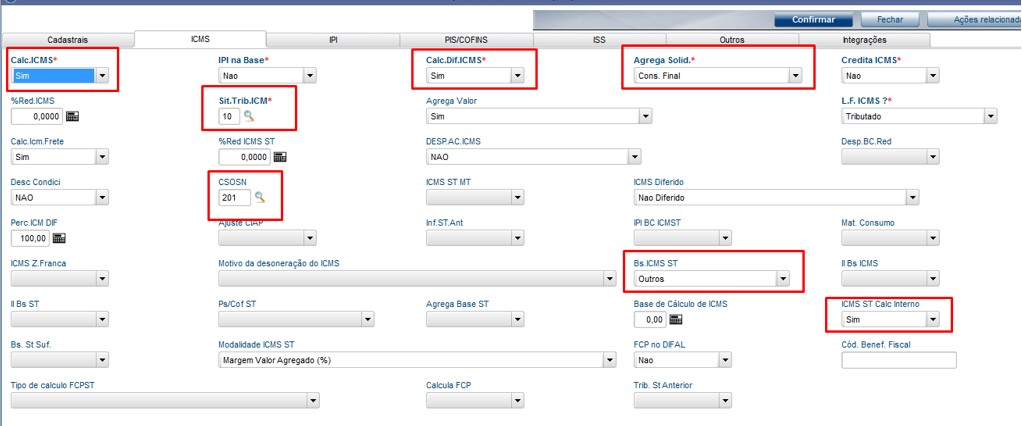
Task: Focus Base de Cálculo de ICMS field
Action: (x=650, y=319)
